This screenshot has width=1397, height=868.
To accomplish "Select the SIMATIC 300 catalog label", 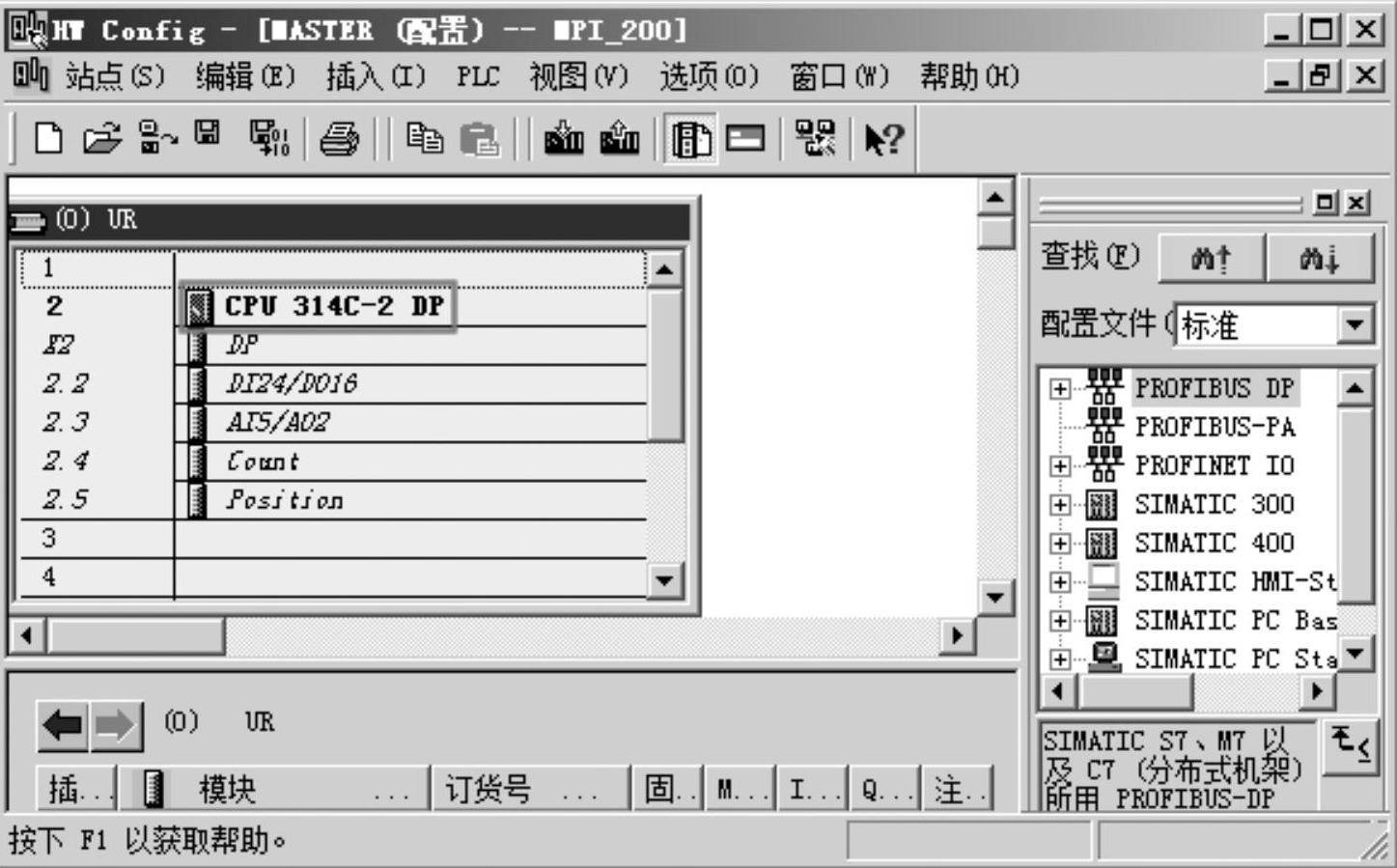I will pyautogui.click(x=1215, y=504).
